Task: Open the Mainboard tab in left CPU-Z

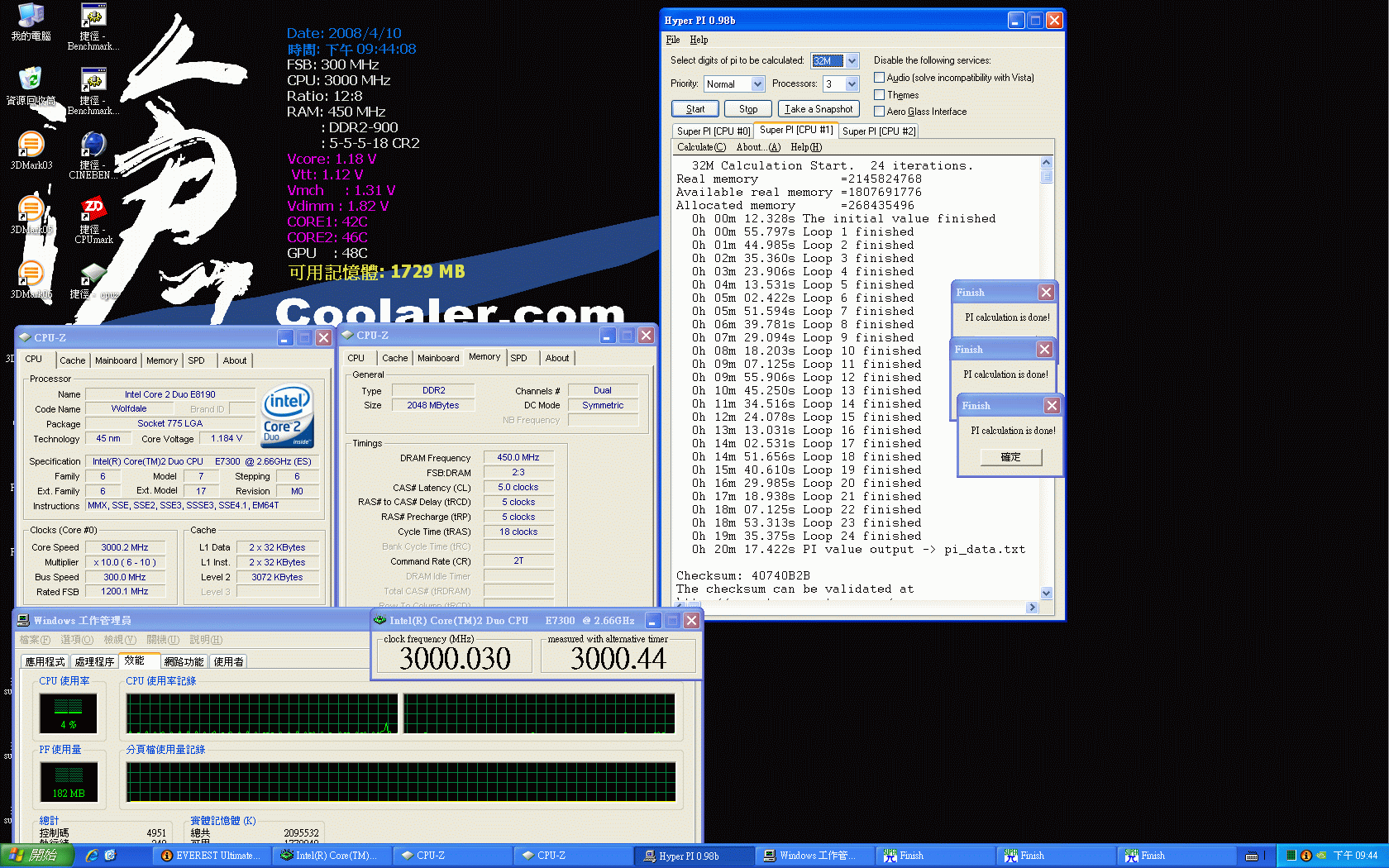Action: tap(116, 360)
